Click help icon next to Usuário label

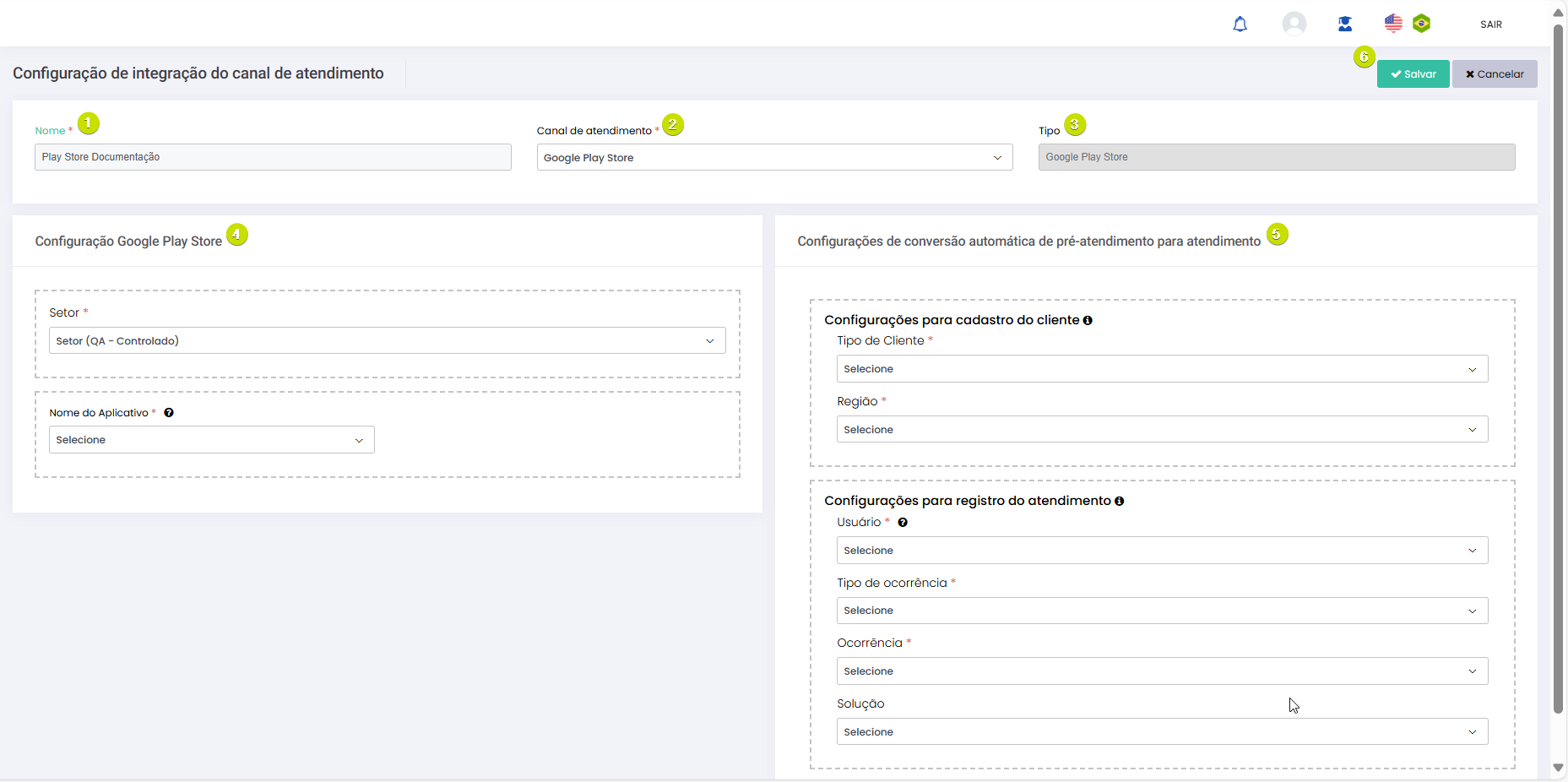pos(903,523)
